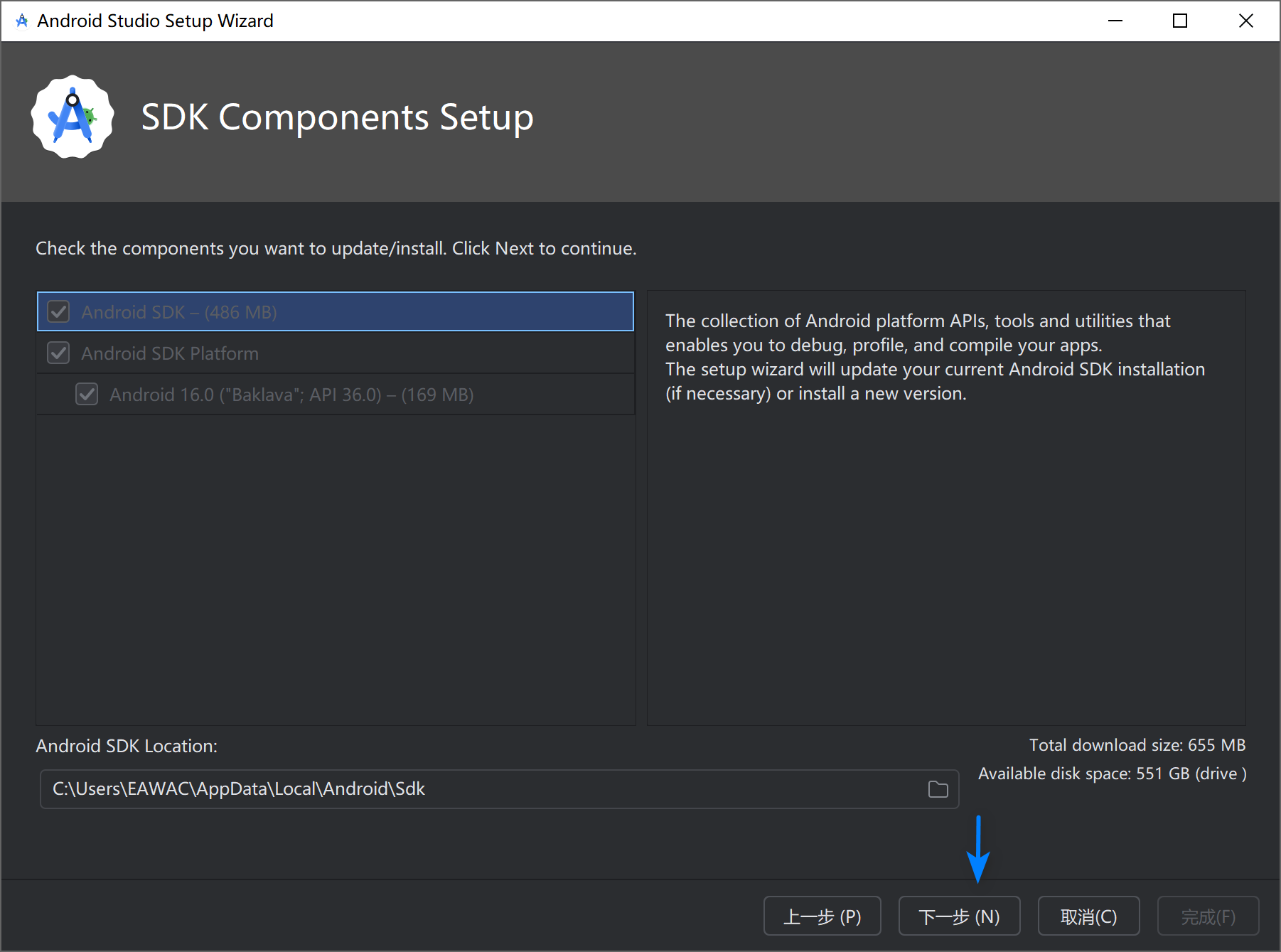Viewport: 1281px width, 952px height.
Task: Click the Android SDK Location path field
Action: pos(483,789)
